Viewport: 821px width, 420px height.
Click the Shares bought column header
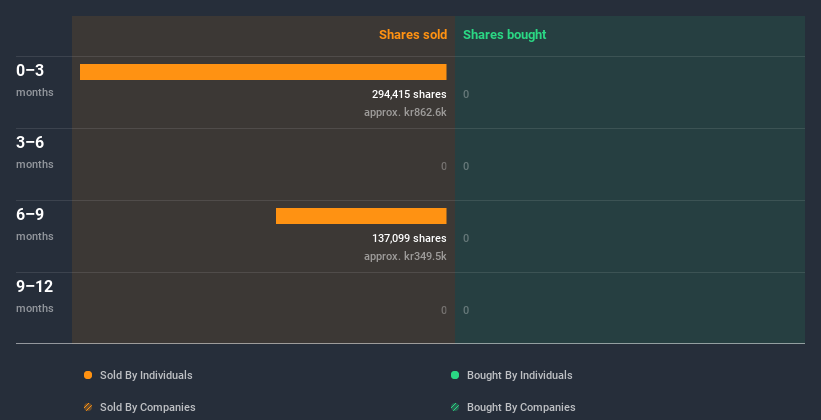[505, 35]
